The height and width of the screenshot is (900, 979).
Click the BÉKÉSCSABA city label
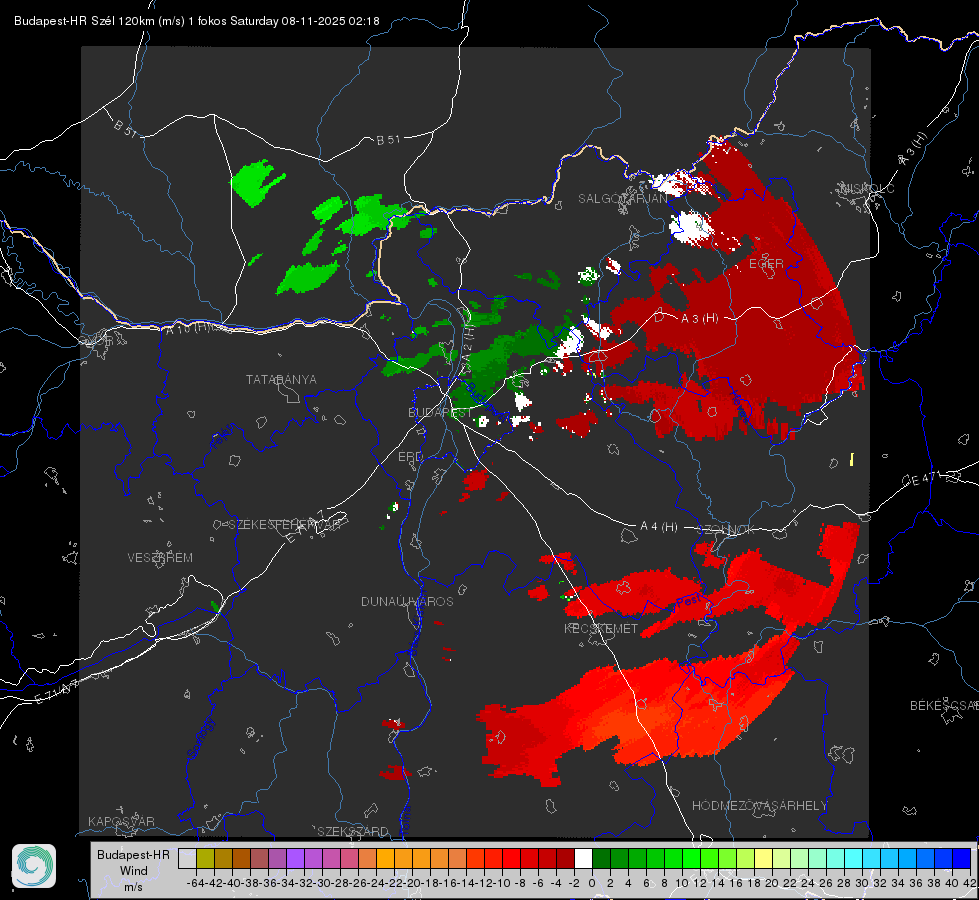point(944,706)
